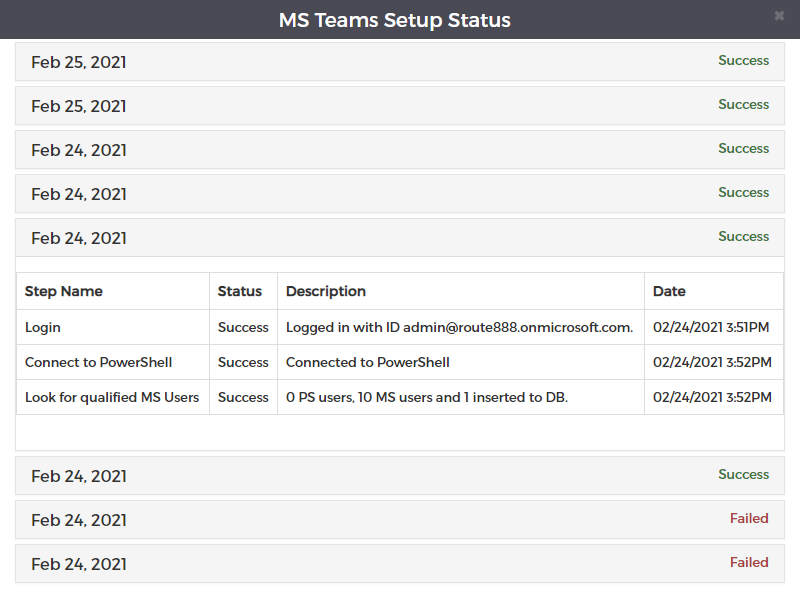Expand the second Feb 24, 2021 Success row
Image resolution: width=800 pixels, height=605 pixels.
(x=399, y=194)
